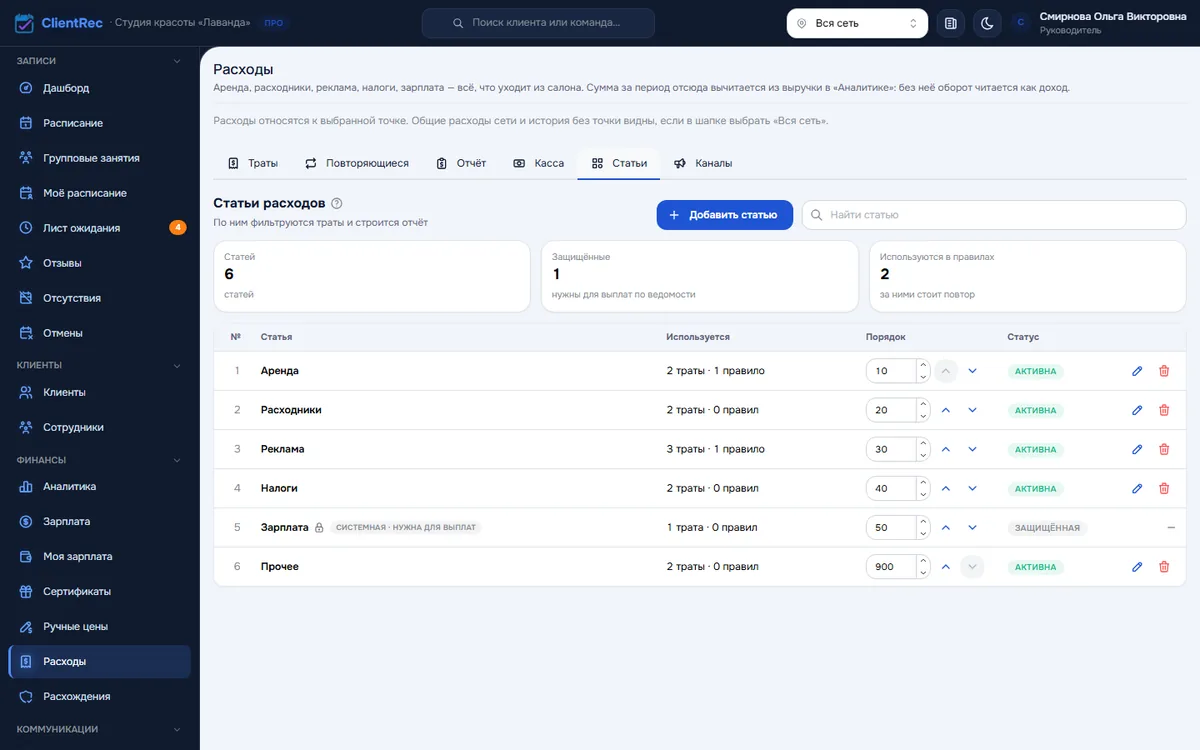The width and height of the screenshot is (1200, 750).
Task: Open Аналитика in the sidebar
Action: click(x=100, y=487)
